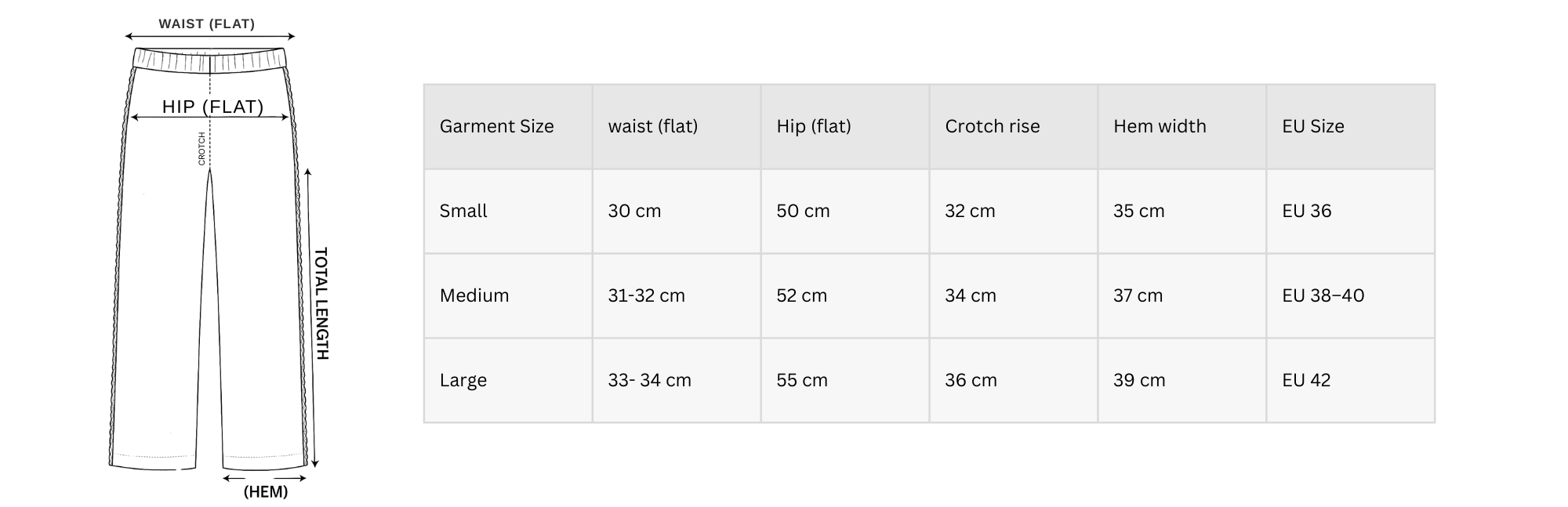
Task: Click the EU 42 size cell
Action: click(x=1306, y=380)
